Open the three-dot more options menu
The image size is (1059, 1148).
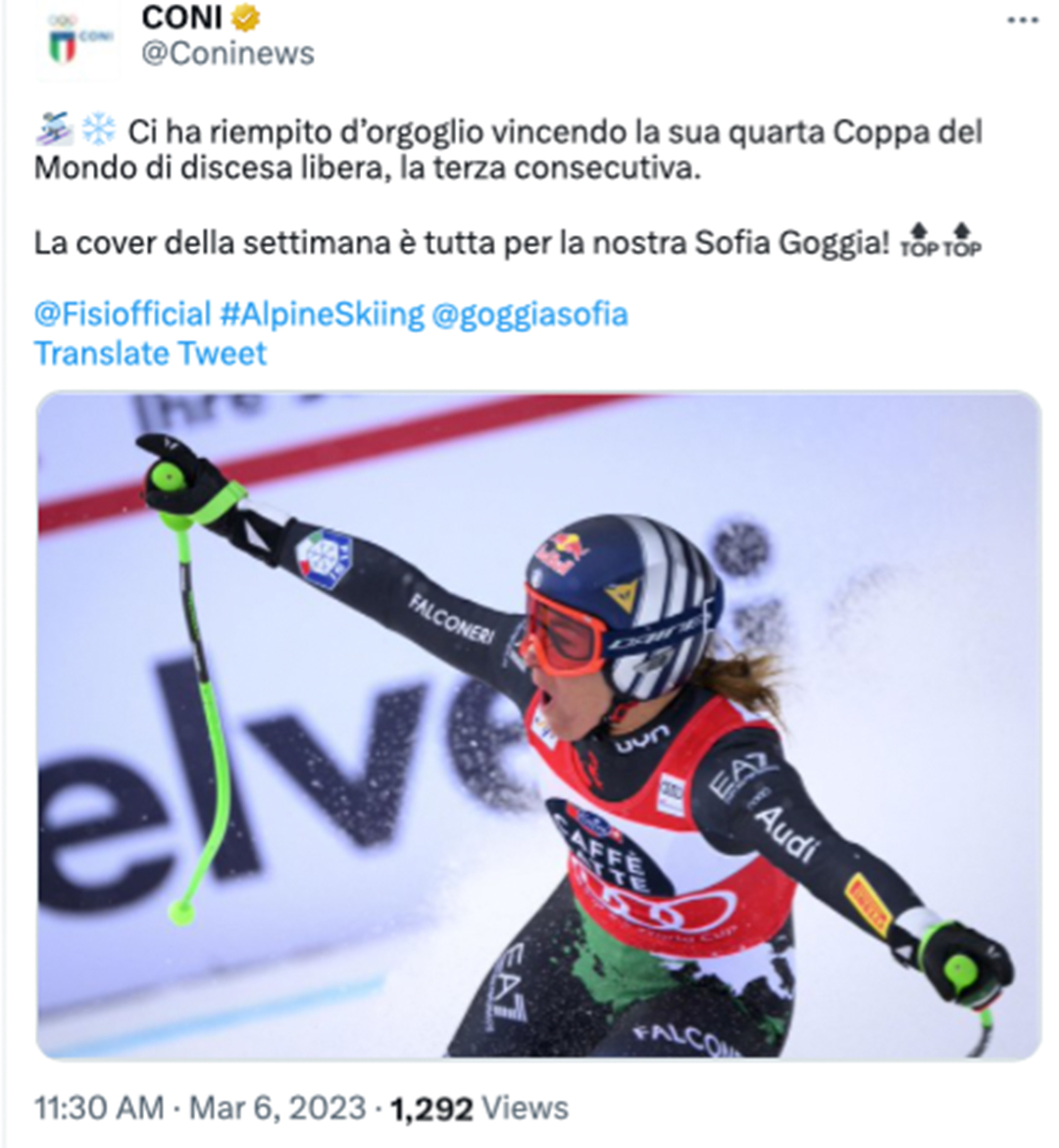coord(1023,21)
